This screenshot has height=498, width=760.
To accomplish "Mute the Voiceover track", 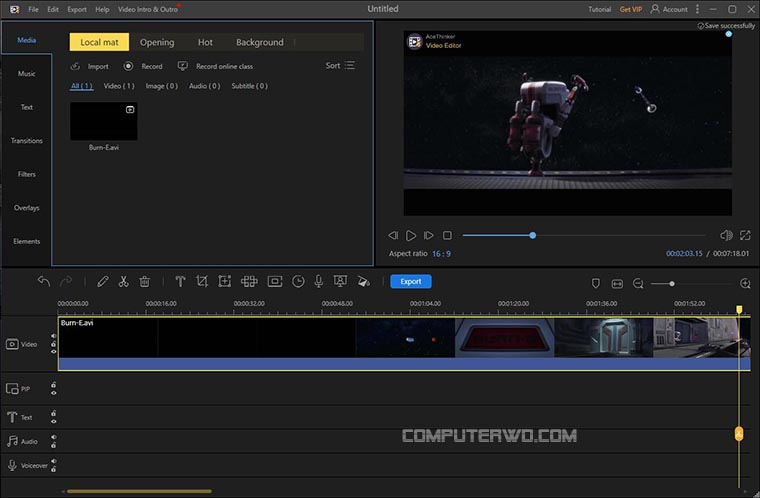I will [x=54, y=461].
